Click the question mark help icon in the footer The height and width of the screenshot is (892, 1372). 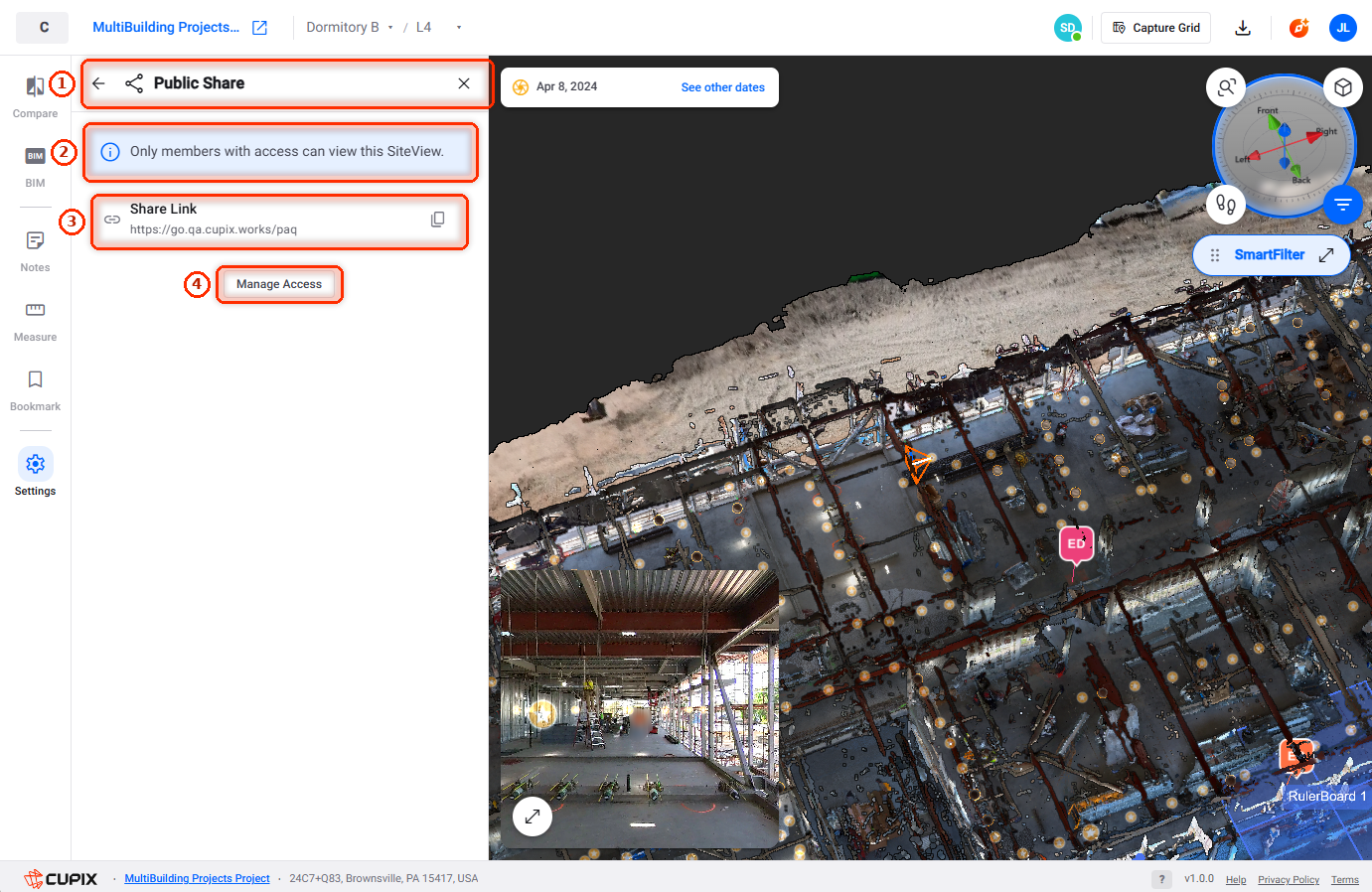click(x=1161, y=879)
